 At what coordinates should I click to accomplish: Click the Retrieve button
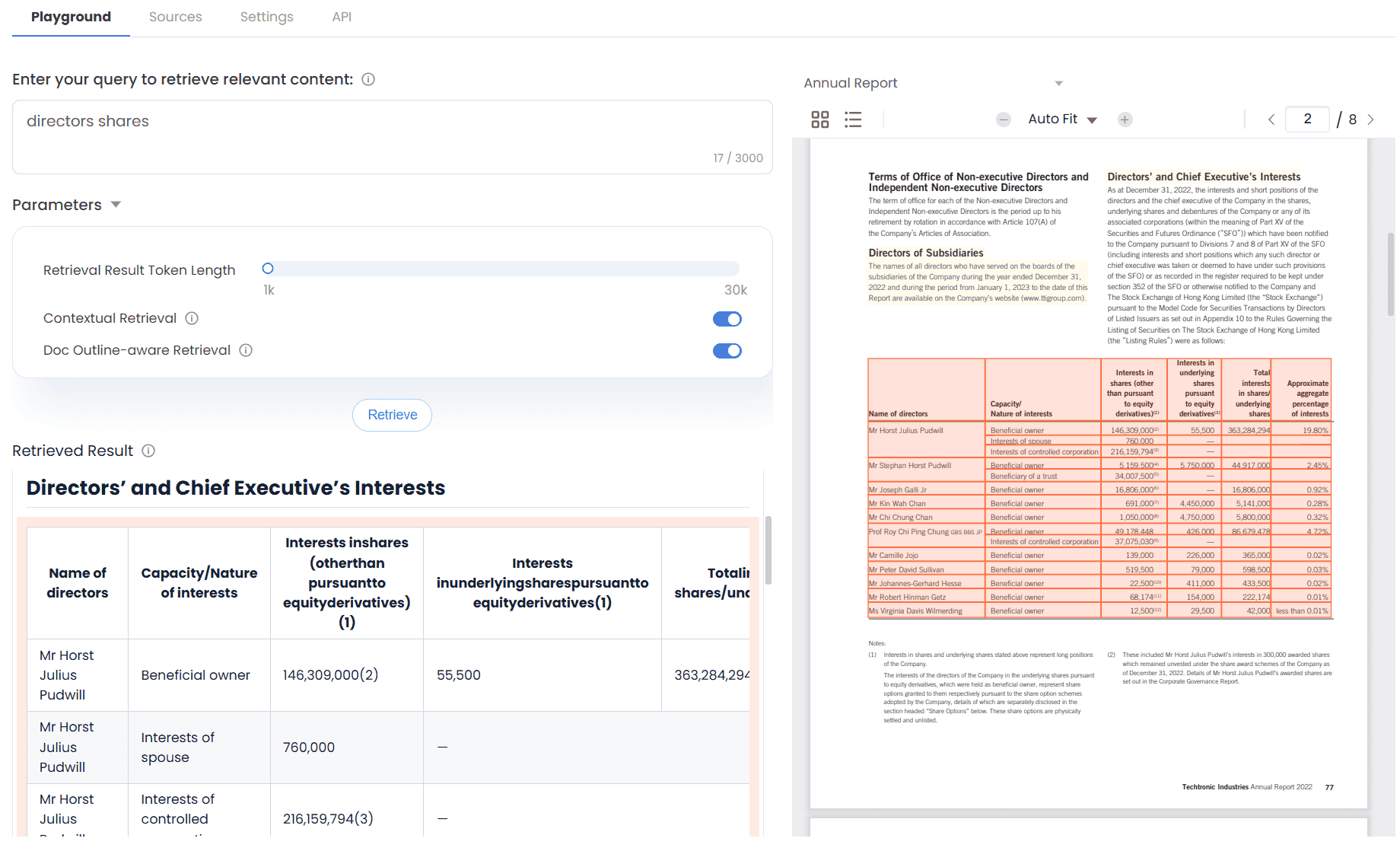coord(392,415)
